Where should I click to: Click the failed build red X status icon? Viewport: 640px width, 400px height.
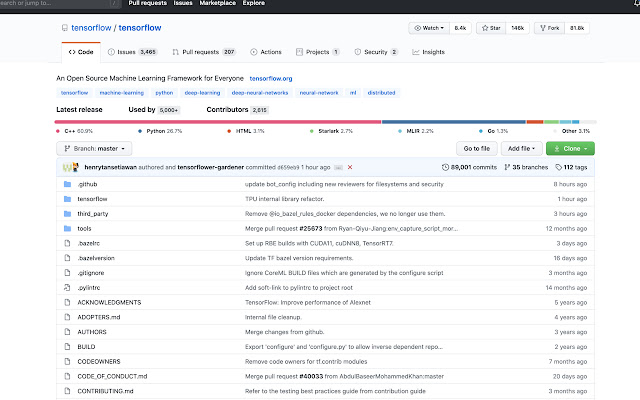click(350, 167)
